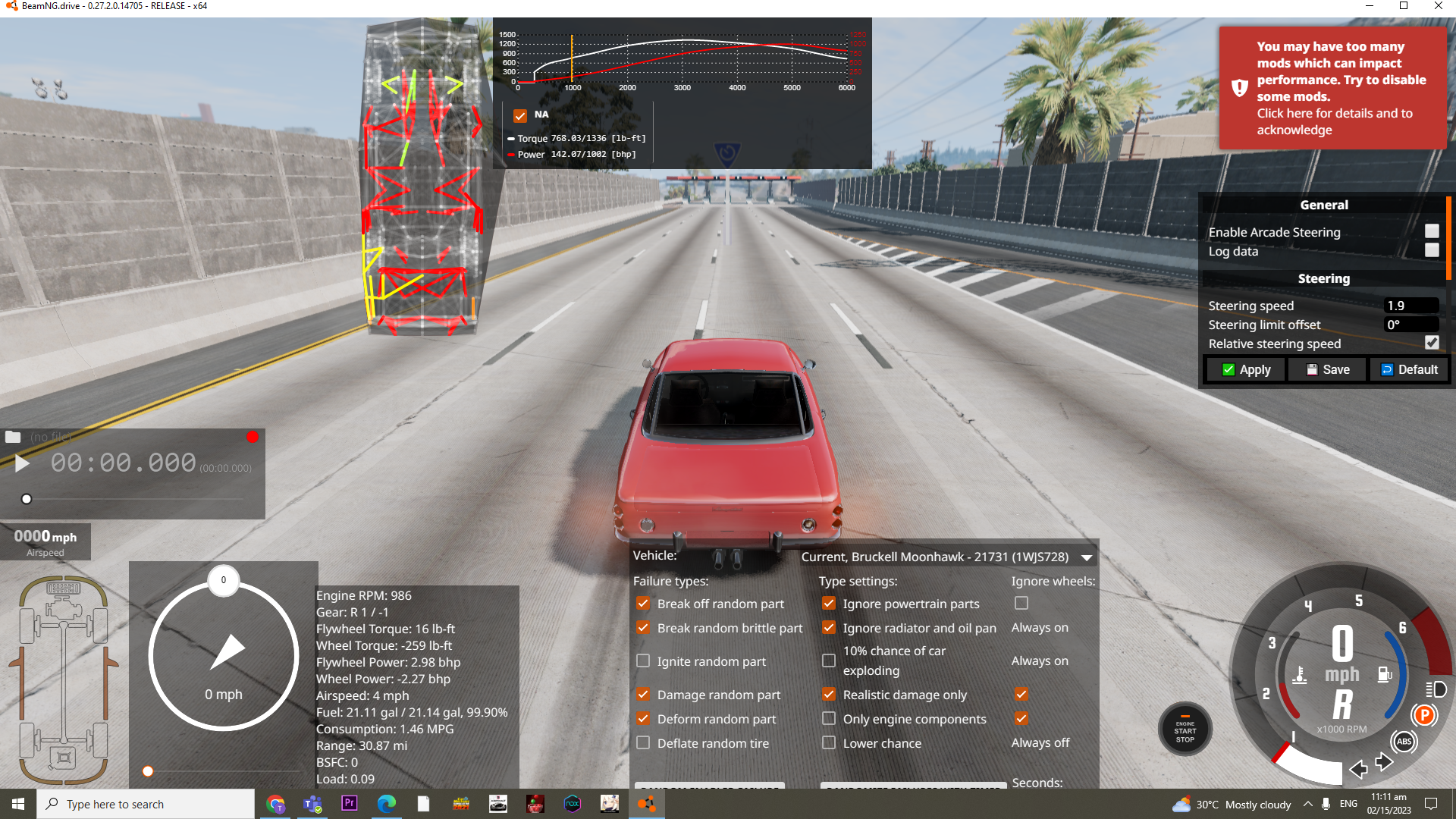
Task: Click the ENG language indicator
Action: point(1348,804)
